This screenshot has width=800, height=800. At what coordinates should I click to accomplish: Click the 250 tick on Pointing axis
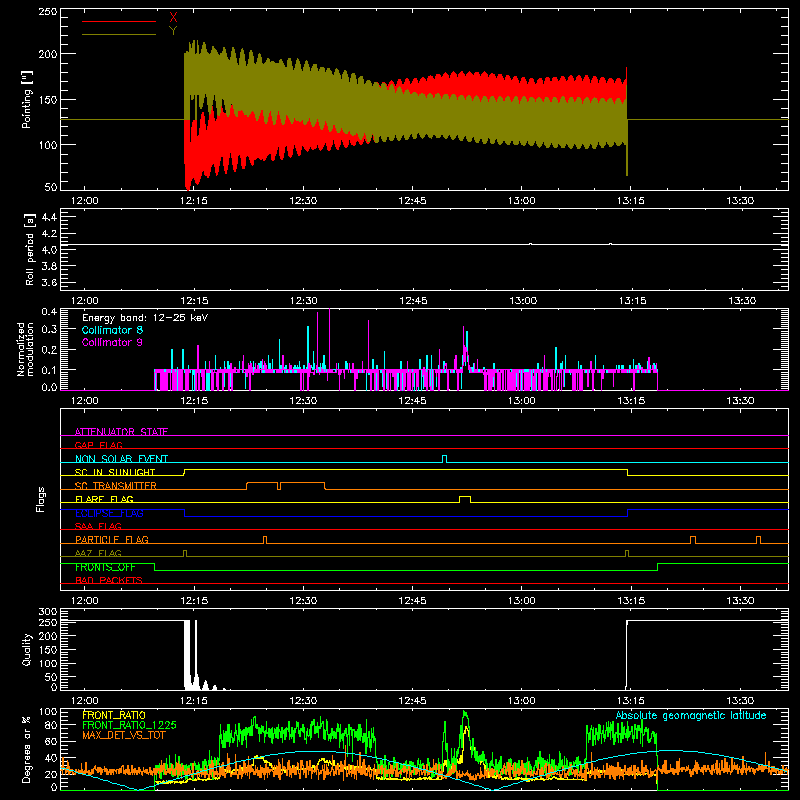pyautogui.click(x=48, y=11)
